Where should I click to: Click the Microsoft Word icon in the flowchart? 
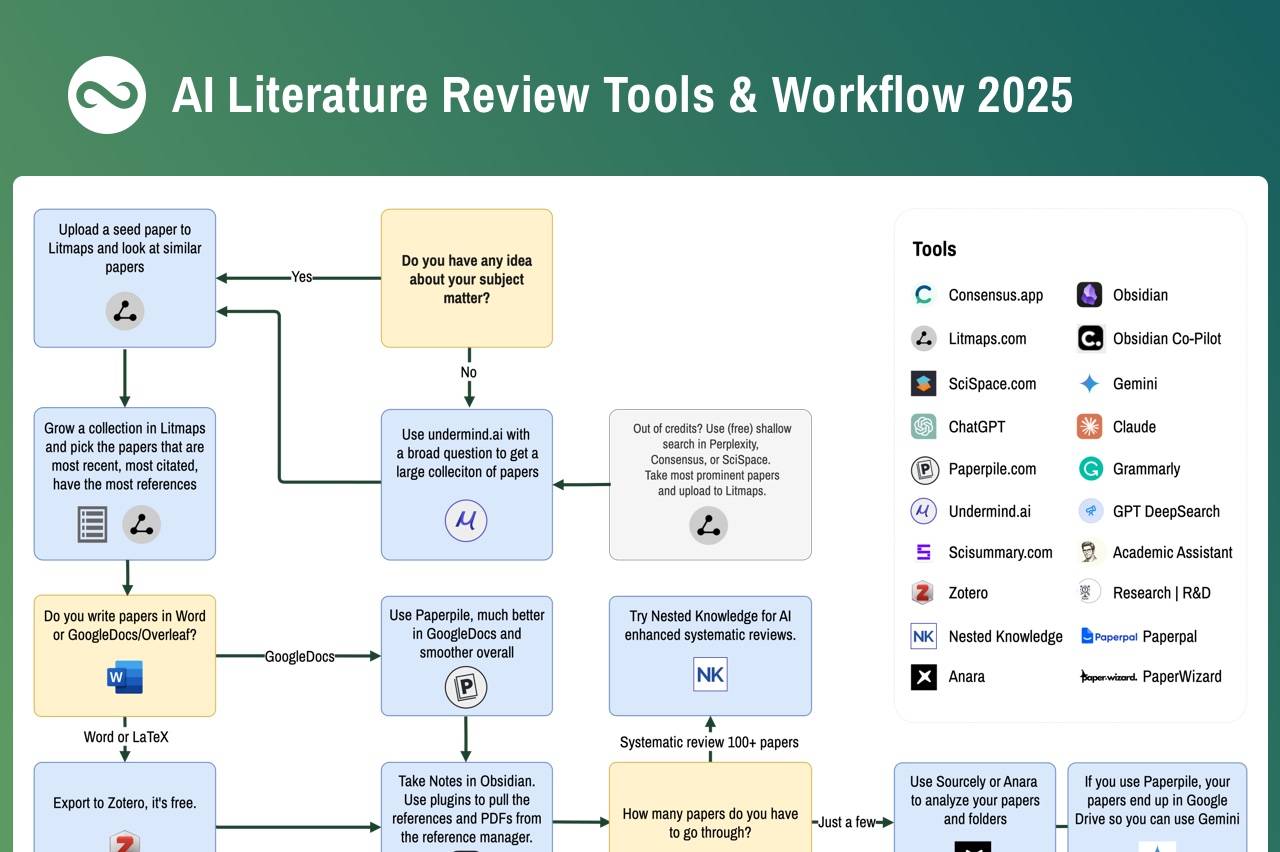pyautogui.click(x=125, y=677)
